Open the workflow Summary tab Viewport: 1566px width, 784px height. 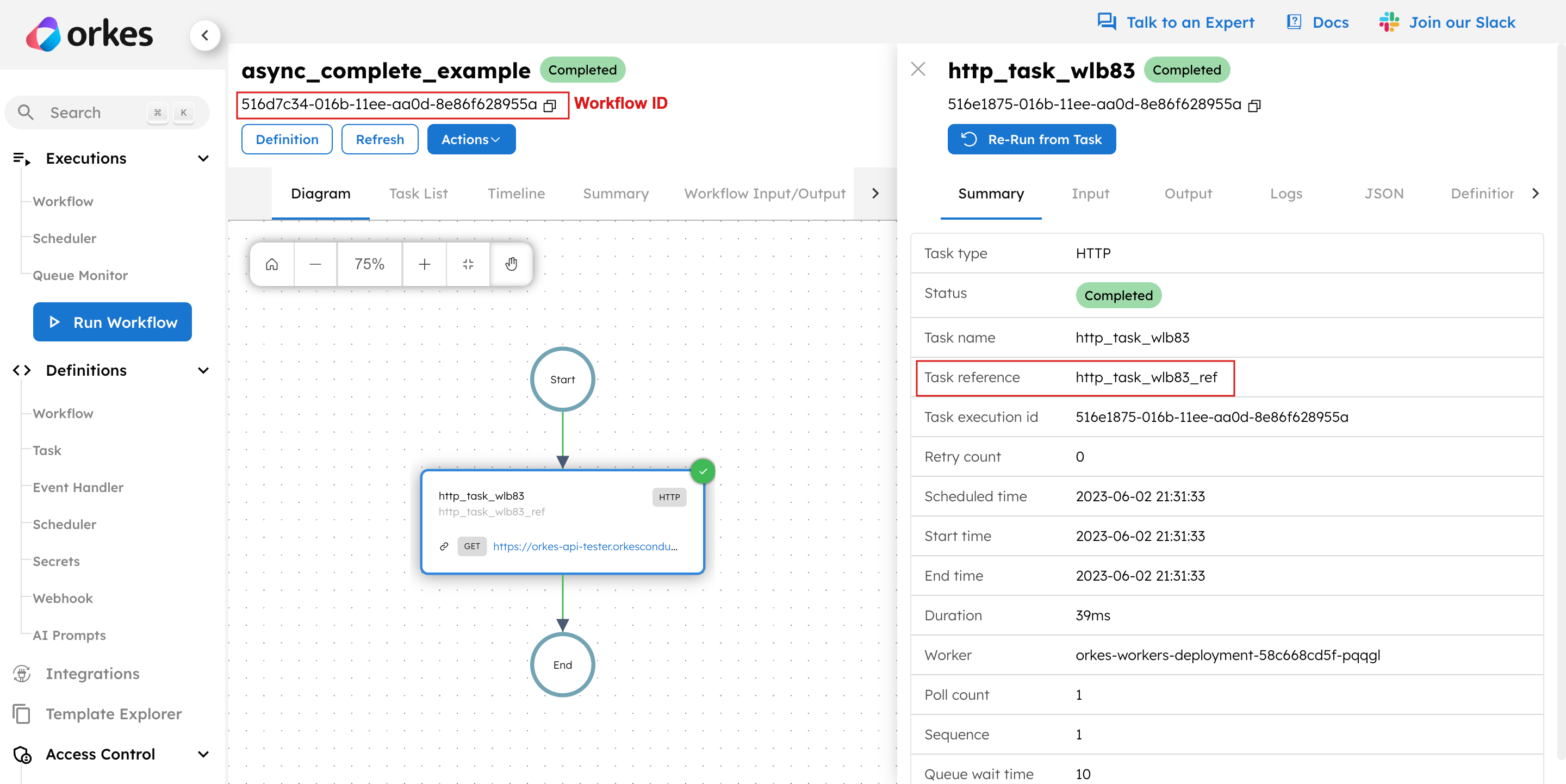pyautogui.click(x=615, y=193)
